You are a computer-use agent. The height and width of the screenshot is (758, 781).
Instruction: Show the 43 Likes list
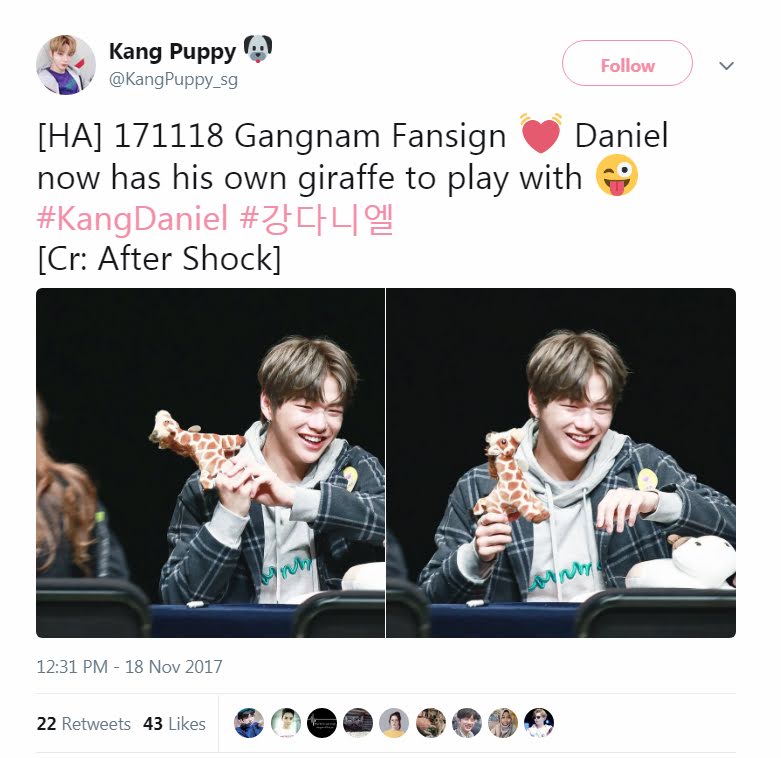coord(174,724)
